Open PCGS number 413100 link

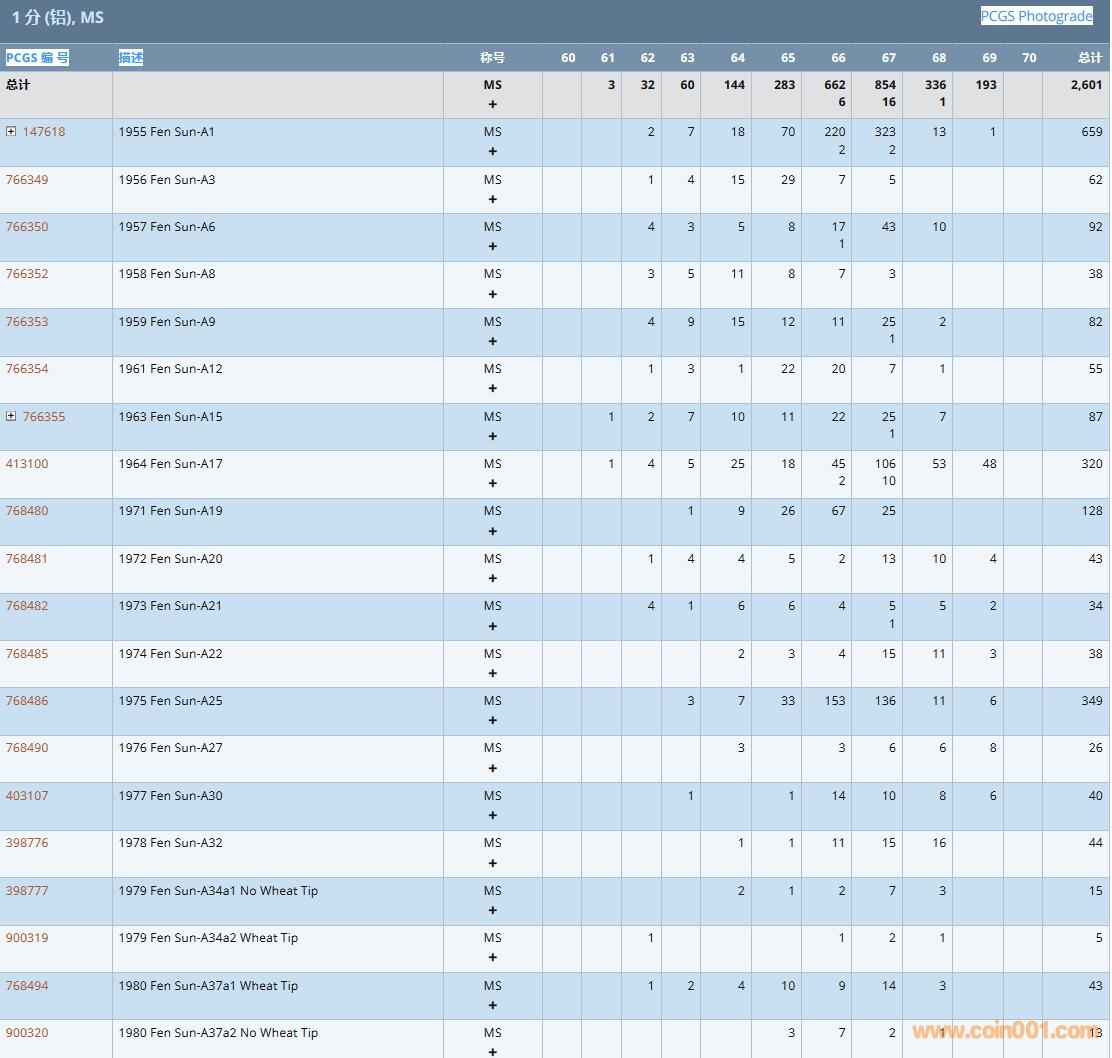pyautogui.click(x=27, y=464)
